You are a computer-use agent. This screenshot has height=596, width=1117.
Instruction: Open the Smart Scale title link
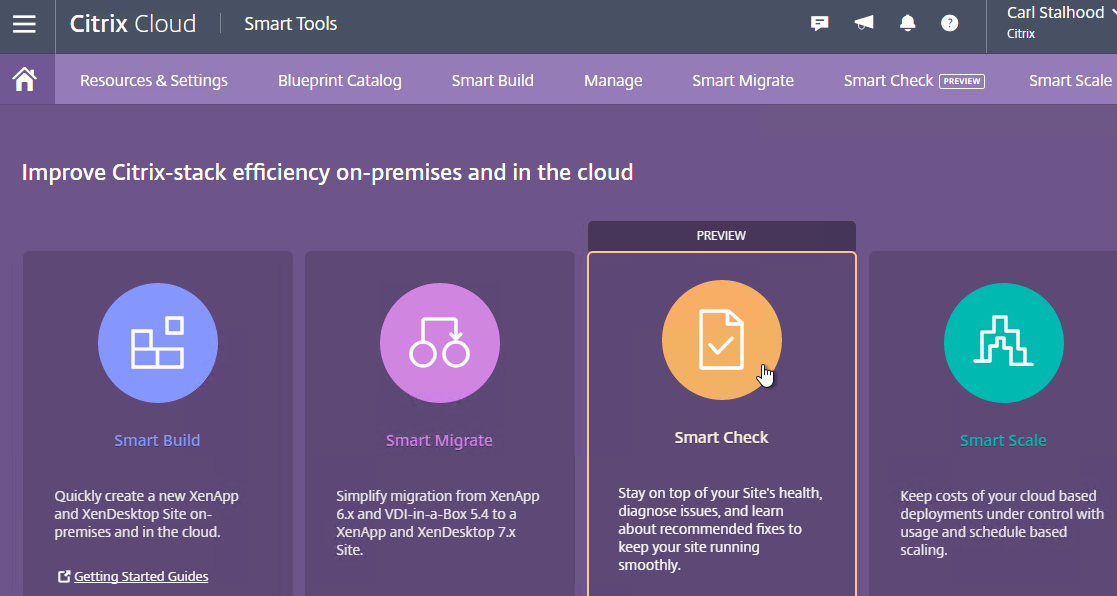click(1003, 440)
